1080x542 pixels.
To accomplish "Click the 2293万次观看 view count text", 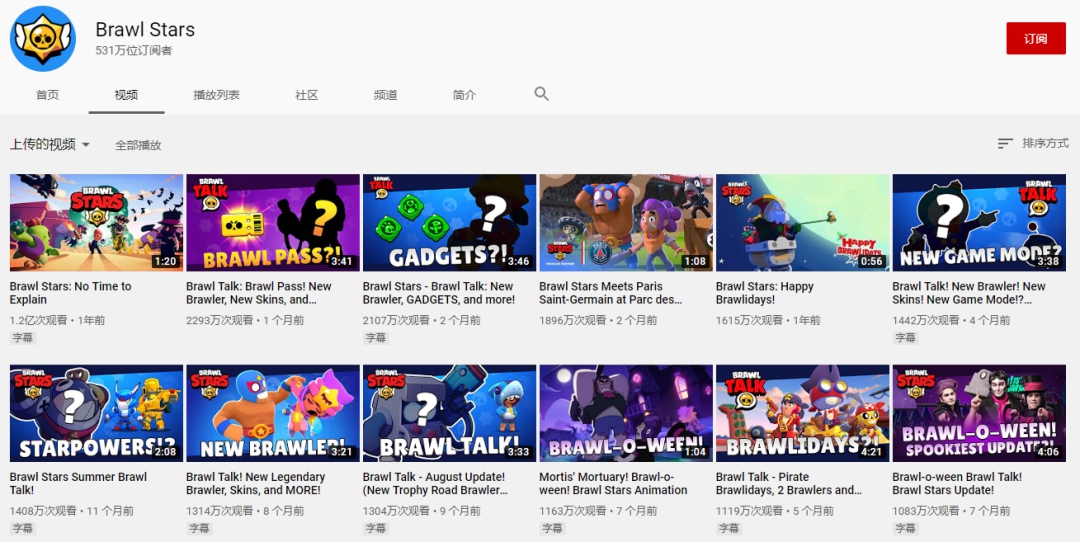I will pos(220,320).
